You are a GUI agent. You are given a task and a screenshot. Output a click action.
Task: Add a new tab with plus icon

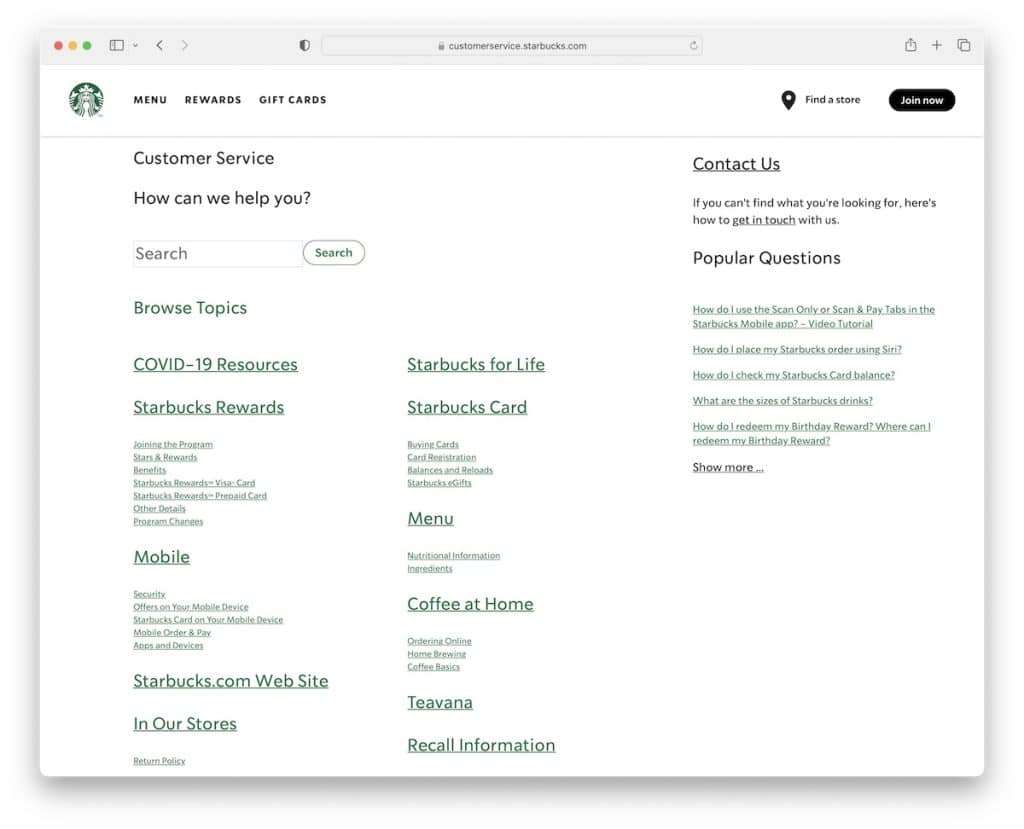point(936,45)
